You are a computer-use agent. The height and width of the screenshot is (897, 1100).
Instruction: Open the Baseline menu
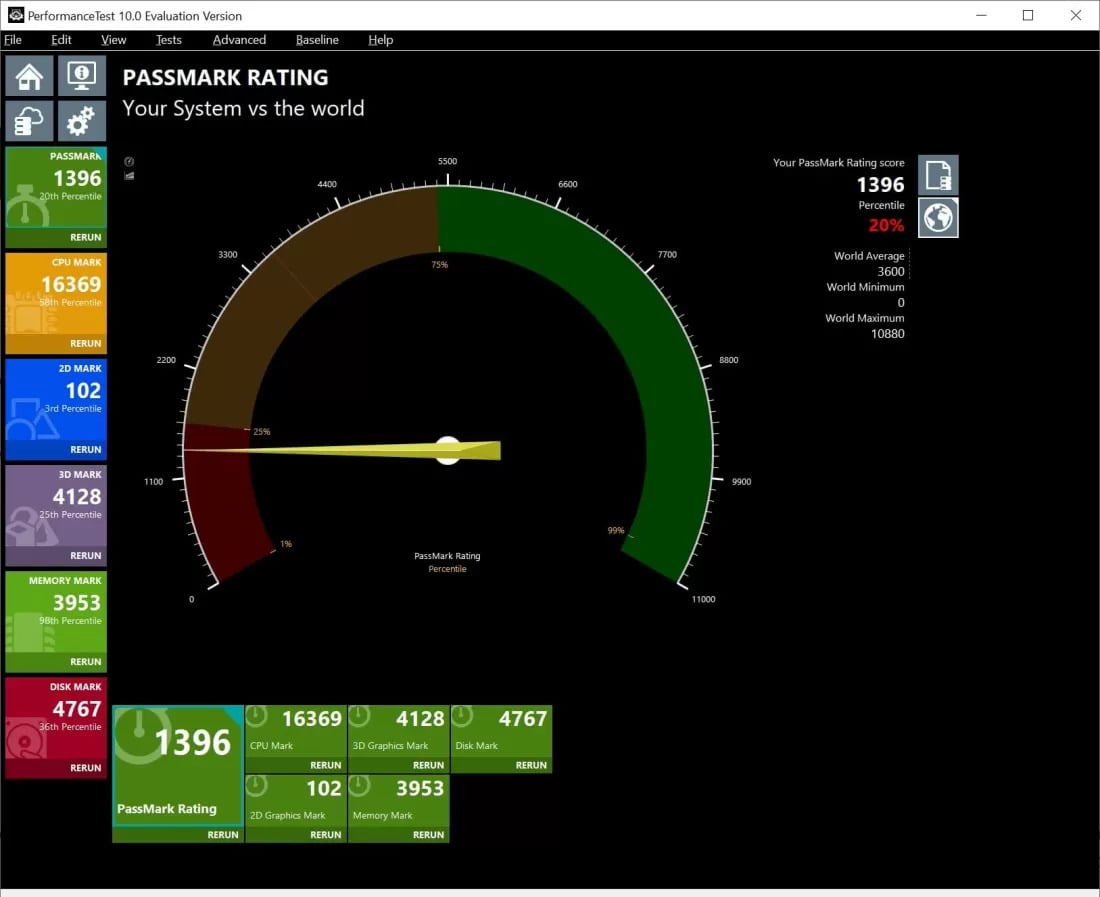pos(317,40)
